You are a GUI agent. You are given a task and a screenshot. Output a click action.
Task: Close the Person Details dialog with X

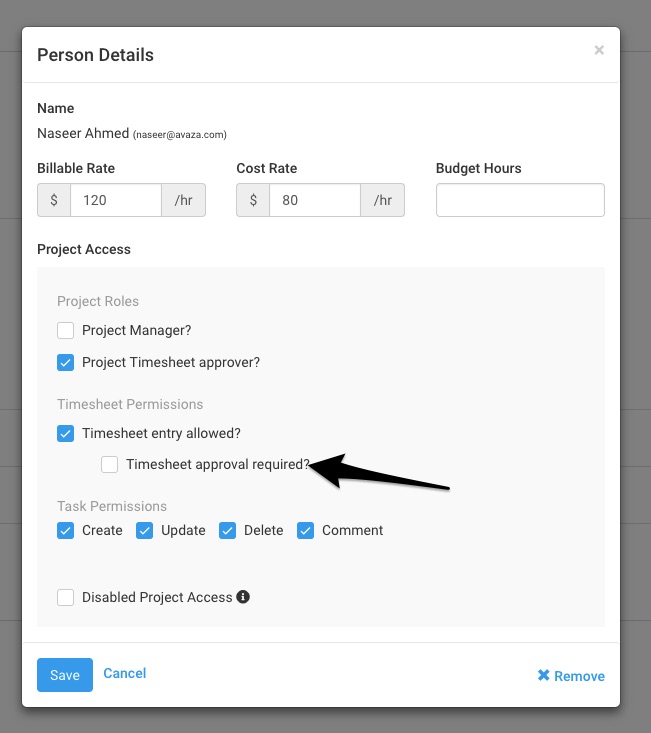(599, 50)
